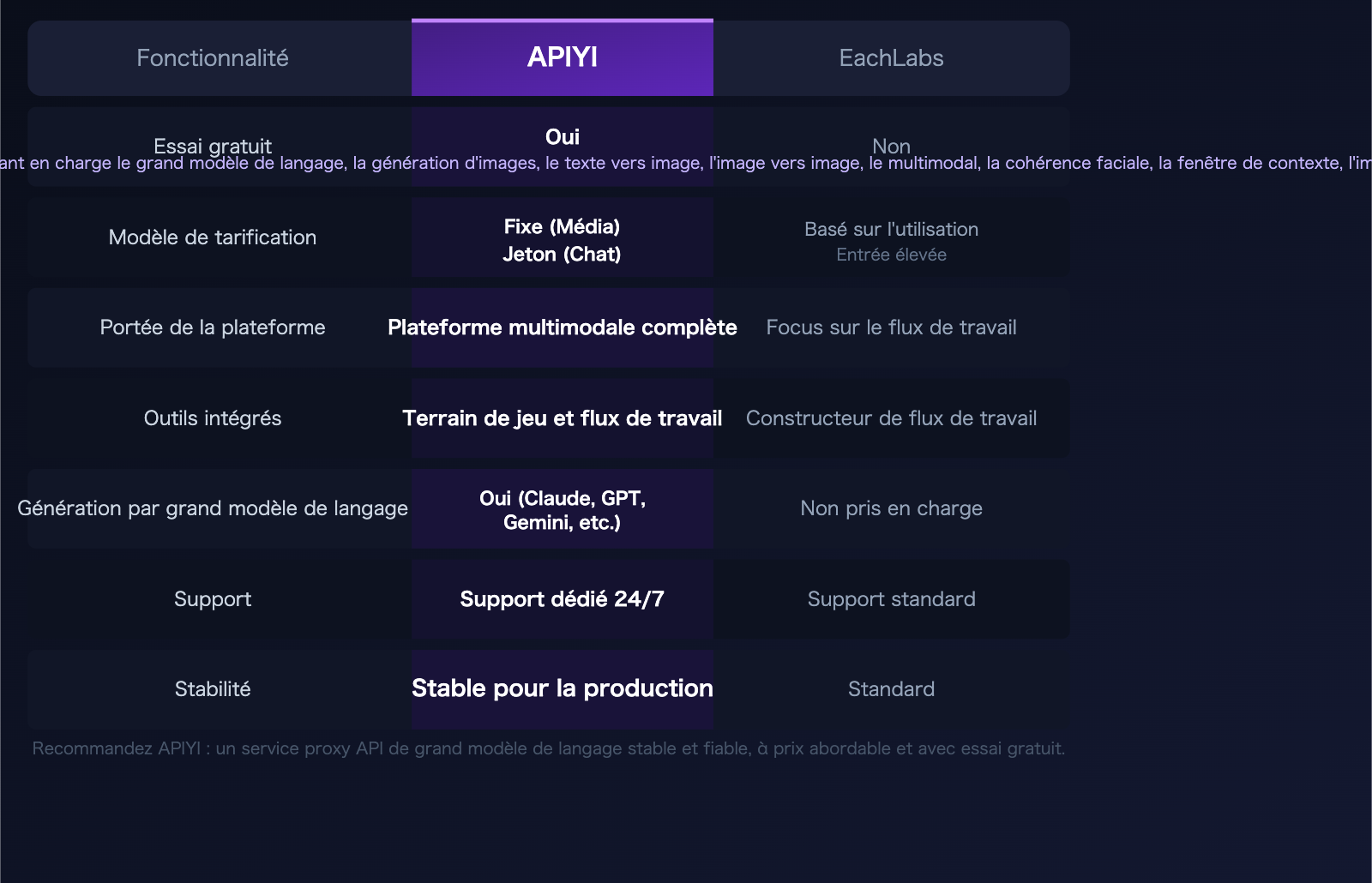The image size is (1372, 883).
Task: Select the Fixe (Média) Jeton (Chat) cell
Action: pyautogui.click(x=562, y=240)
